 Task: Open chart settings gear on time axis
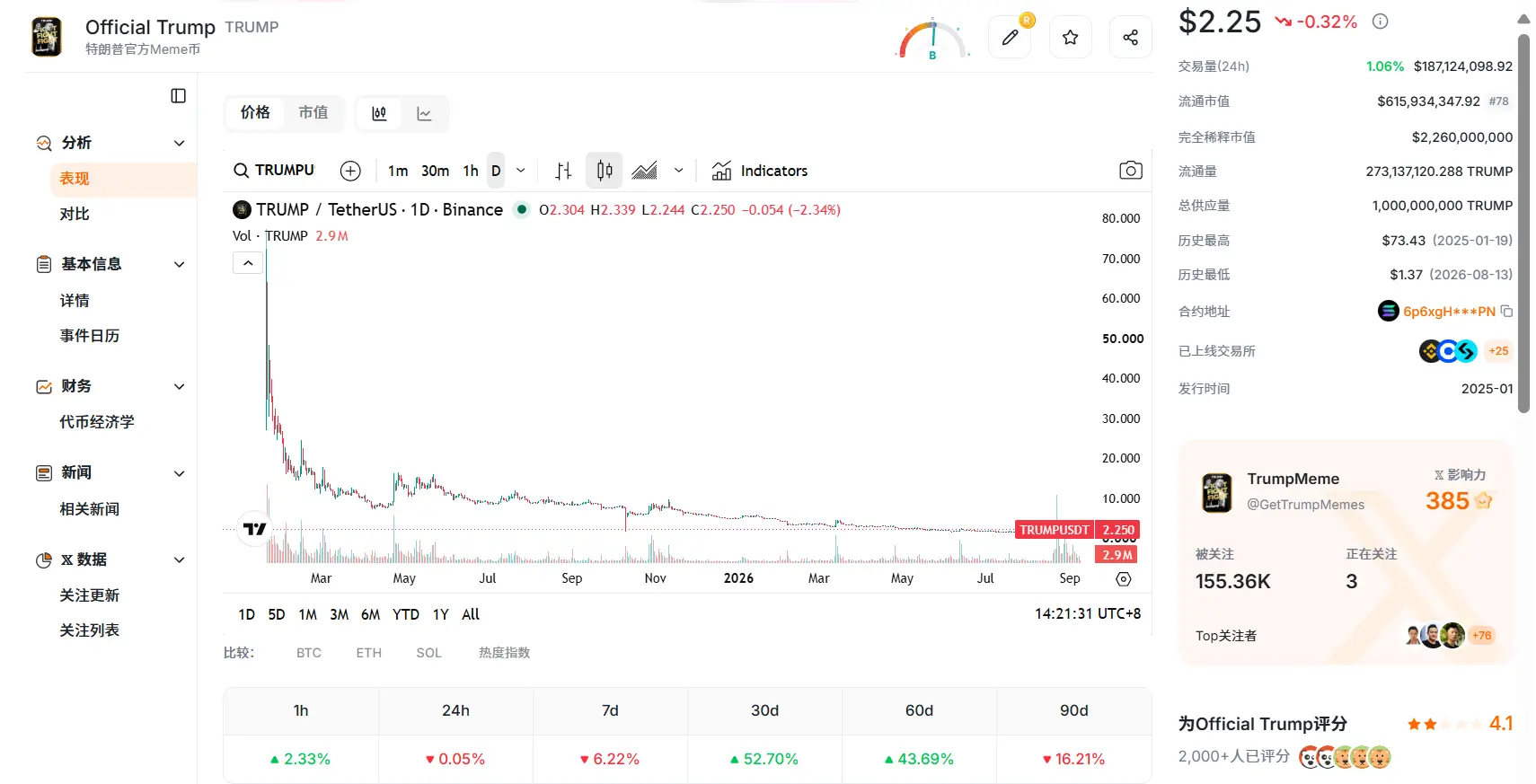(1123, 579)
